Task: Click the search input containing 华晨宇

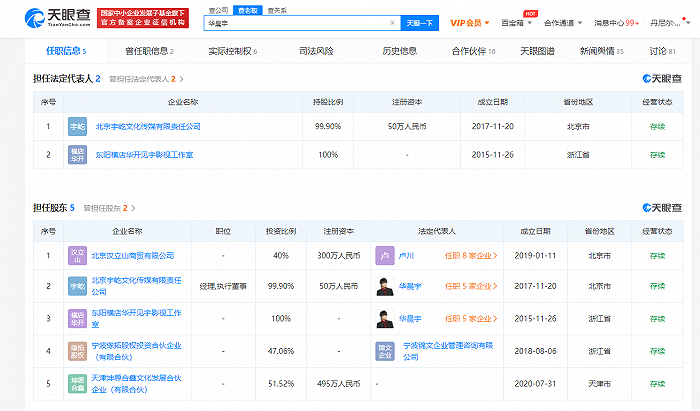Action: pos(290,22)
